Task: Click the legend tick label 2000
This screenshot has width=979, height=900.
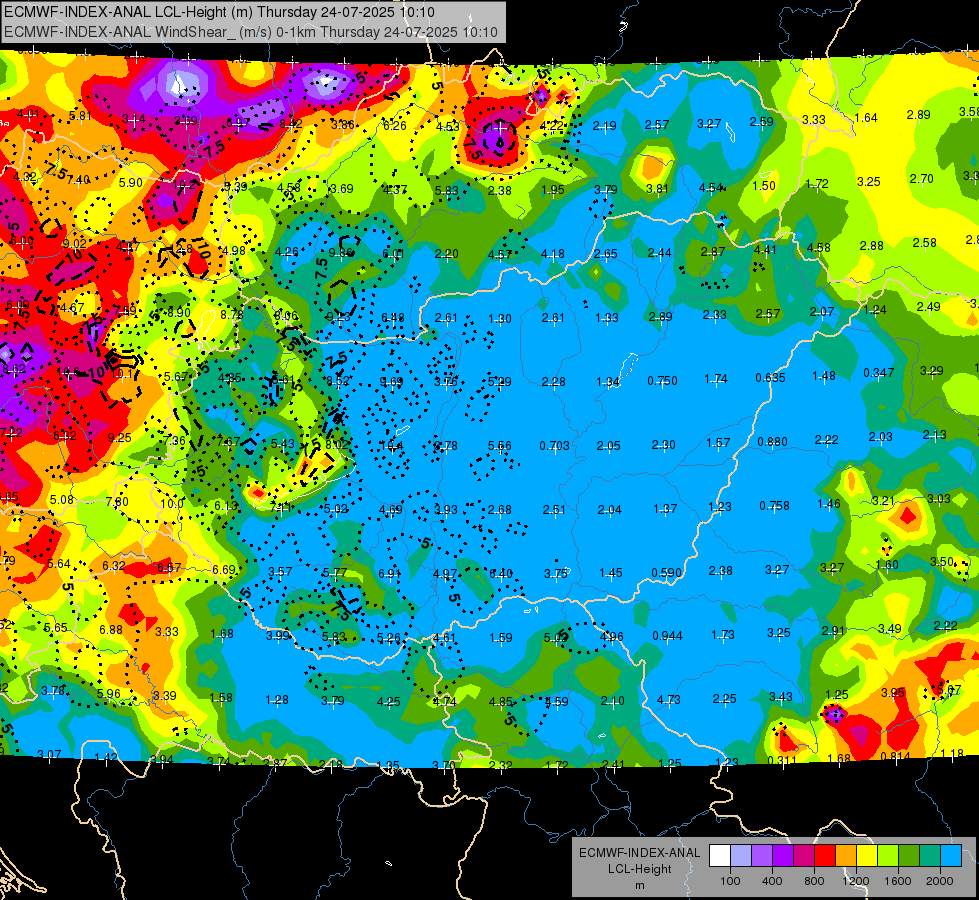Action: point(940,881)
